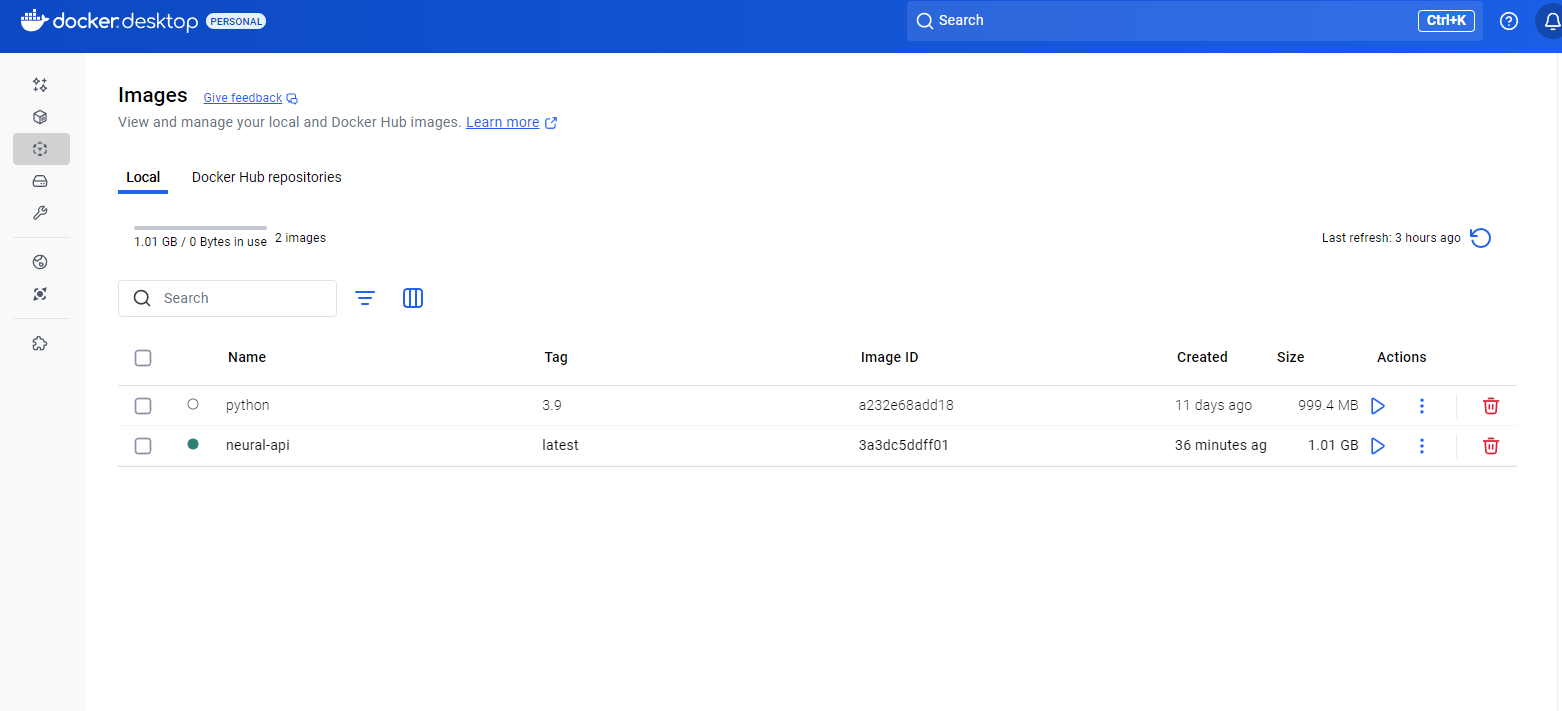Click the 1.01 GB size in neural-api row
Screen dimensions: 1562x711
point(1333,445)
